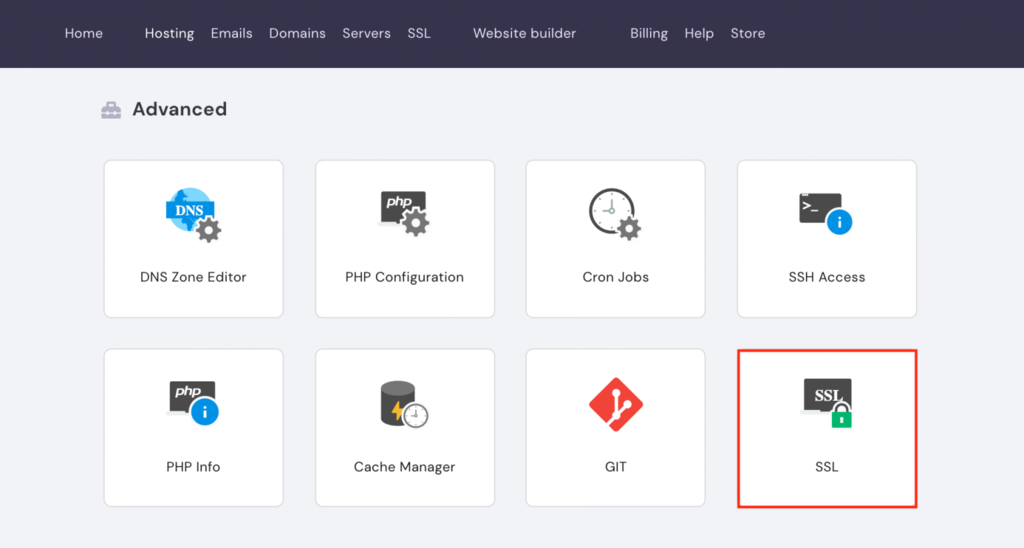
Task: Go to the Billing page
Action: (648, 33)
